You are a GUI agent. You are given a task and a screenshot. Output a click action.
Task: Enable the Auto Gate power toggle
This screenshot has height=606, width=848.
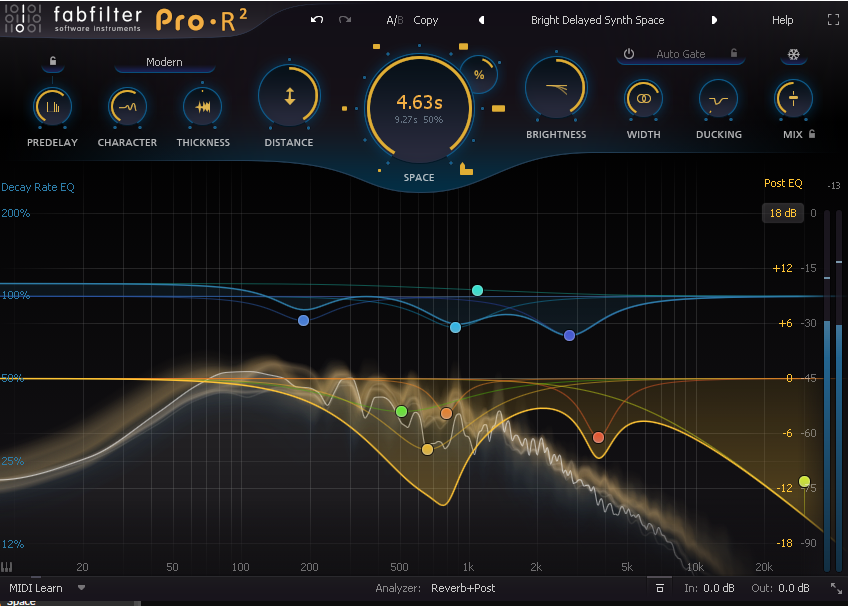(x=629, y=55)
